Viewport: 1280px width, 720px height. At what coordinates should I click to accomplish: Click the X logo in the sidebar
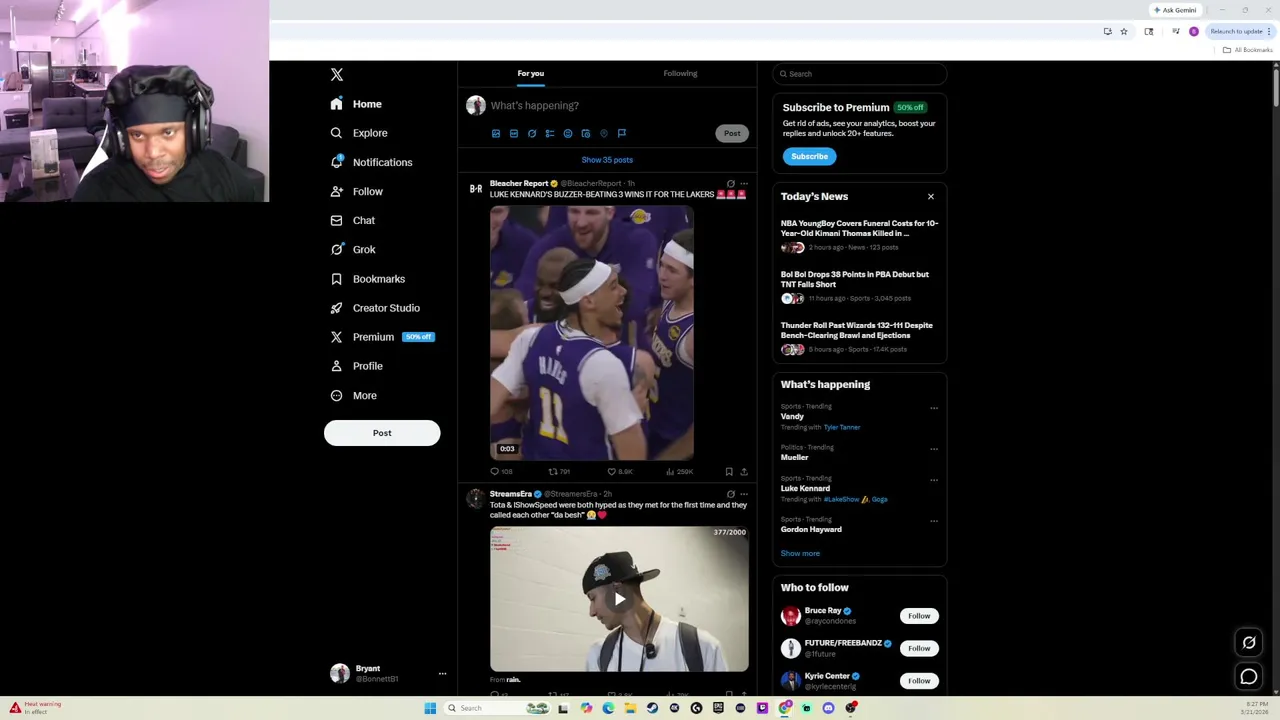coord(337,75)
